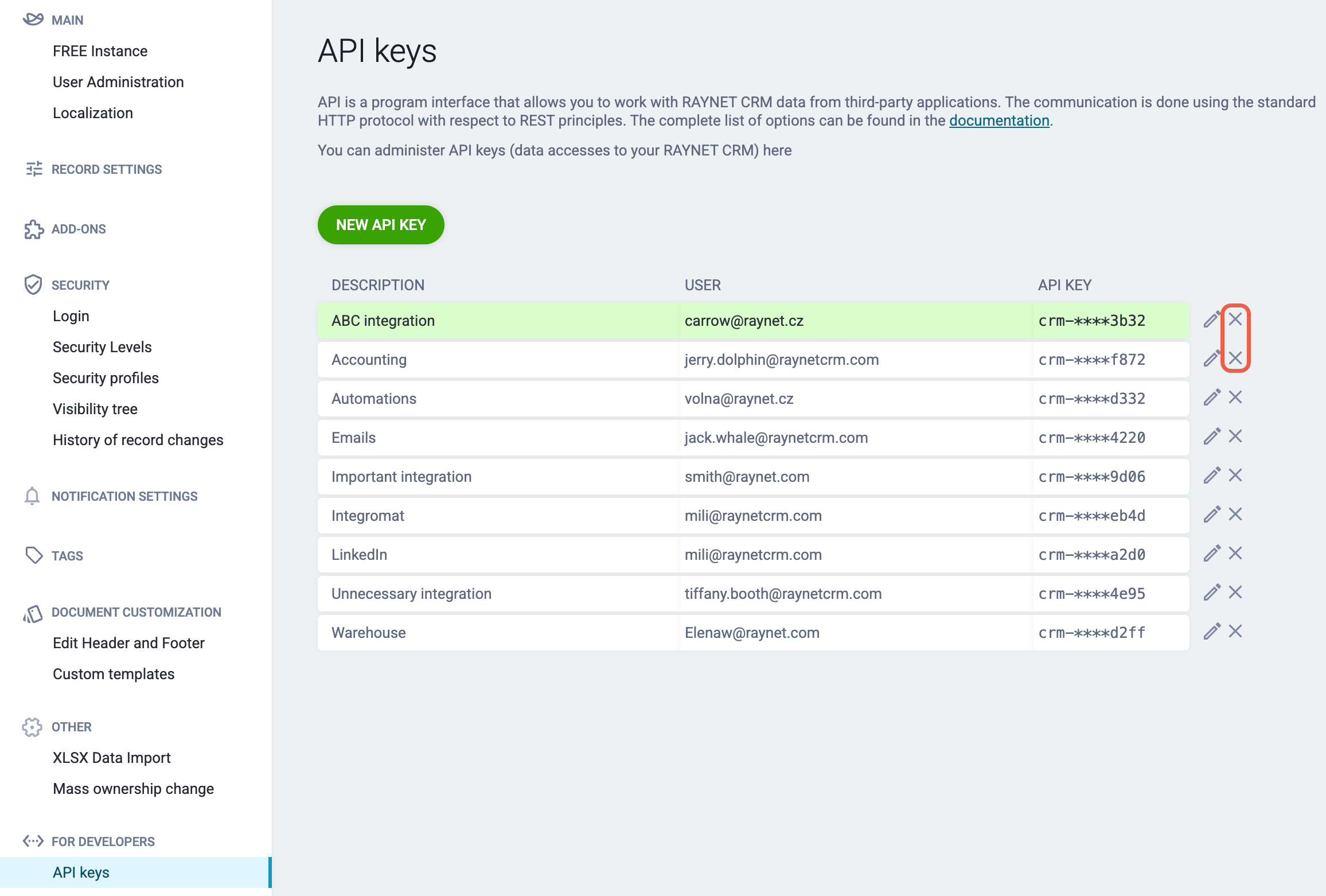This screenshot has width=1326, height=896.
Task: Delete the Integromat API key
Action: (x=1235, y=514)
